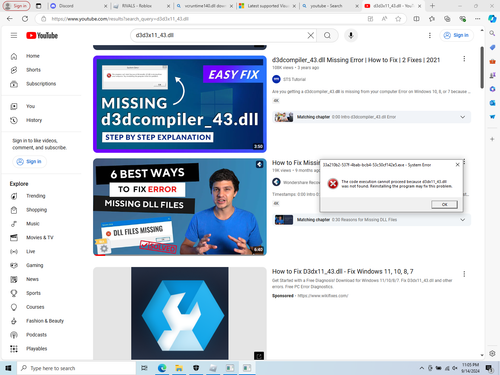Switch to the vcruntime140.dll tab

(x=204, y=6)
